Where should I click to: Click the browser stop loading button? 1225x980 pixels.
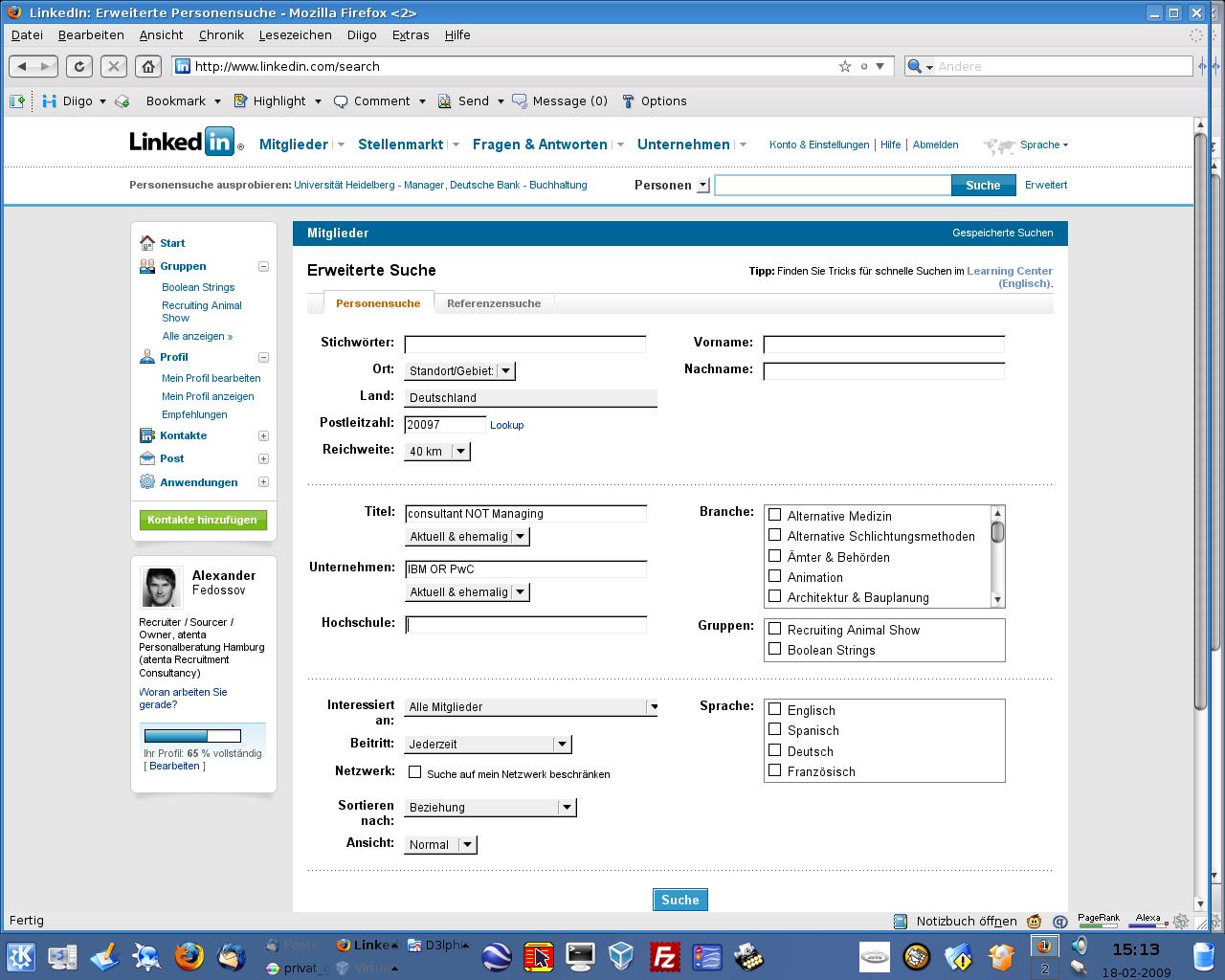113,66
